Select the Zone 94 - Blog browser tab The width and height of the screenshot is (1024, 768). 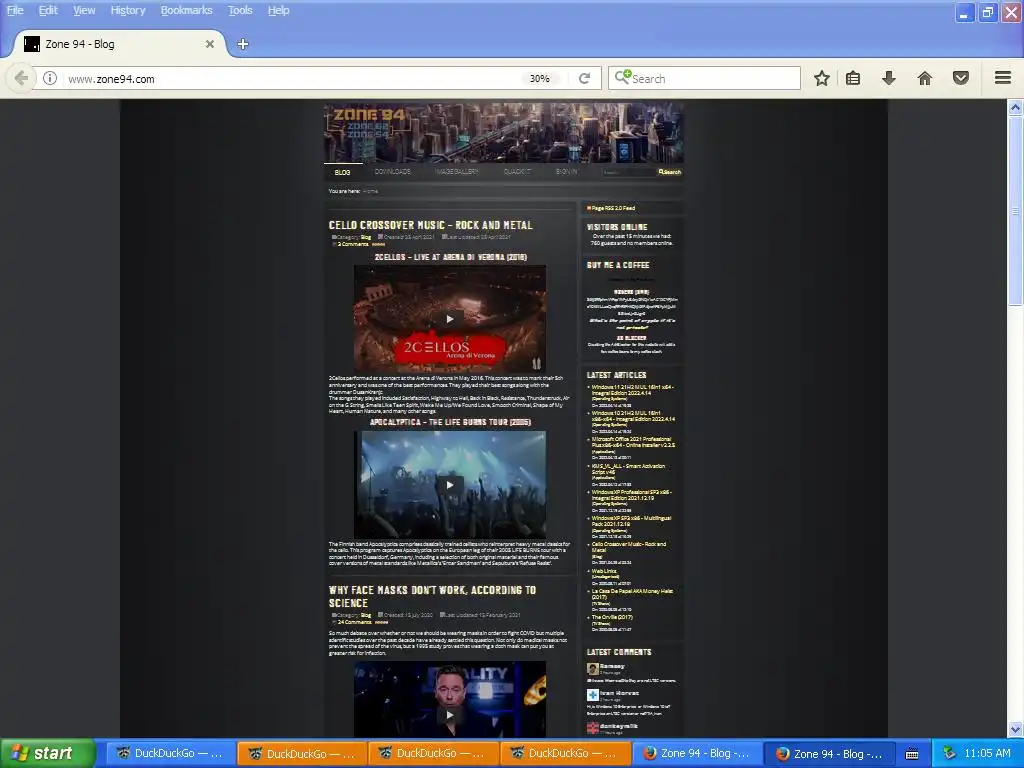click(x=118, y=44)
